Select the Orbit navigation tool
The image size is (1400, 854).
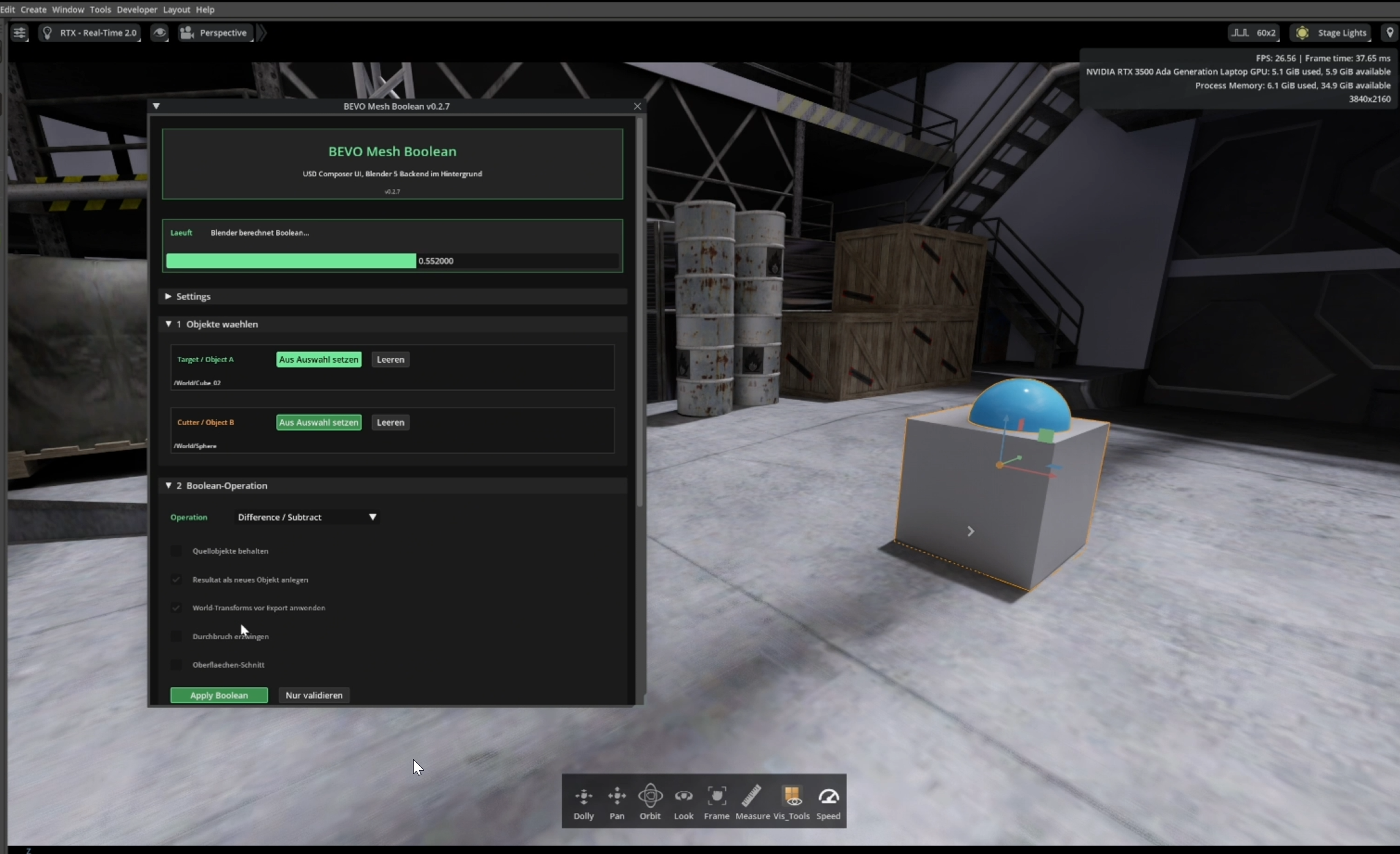[x=650, y=802]
